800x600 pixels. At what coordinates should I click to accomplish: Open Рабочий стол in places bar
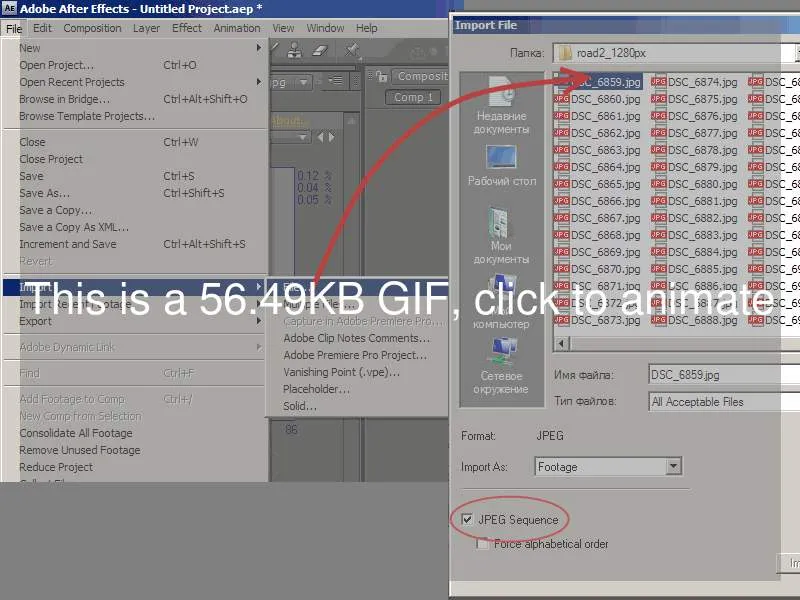click(x=502, y=166)
